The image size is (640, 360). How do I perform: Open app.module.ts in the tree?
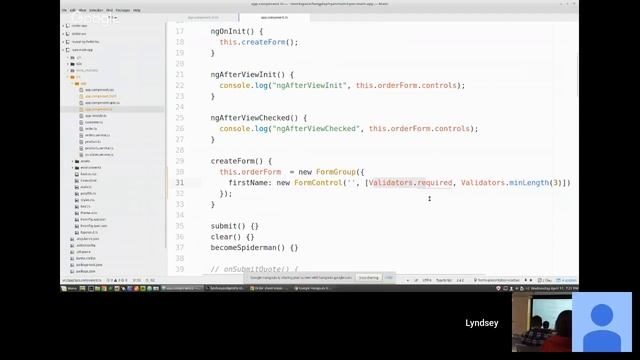point(96,116)
